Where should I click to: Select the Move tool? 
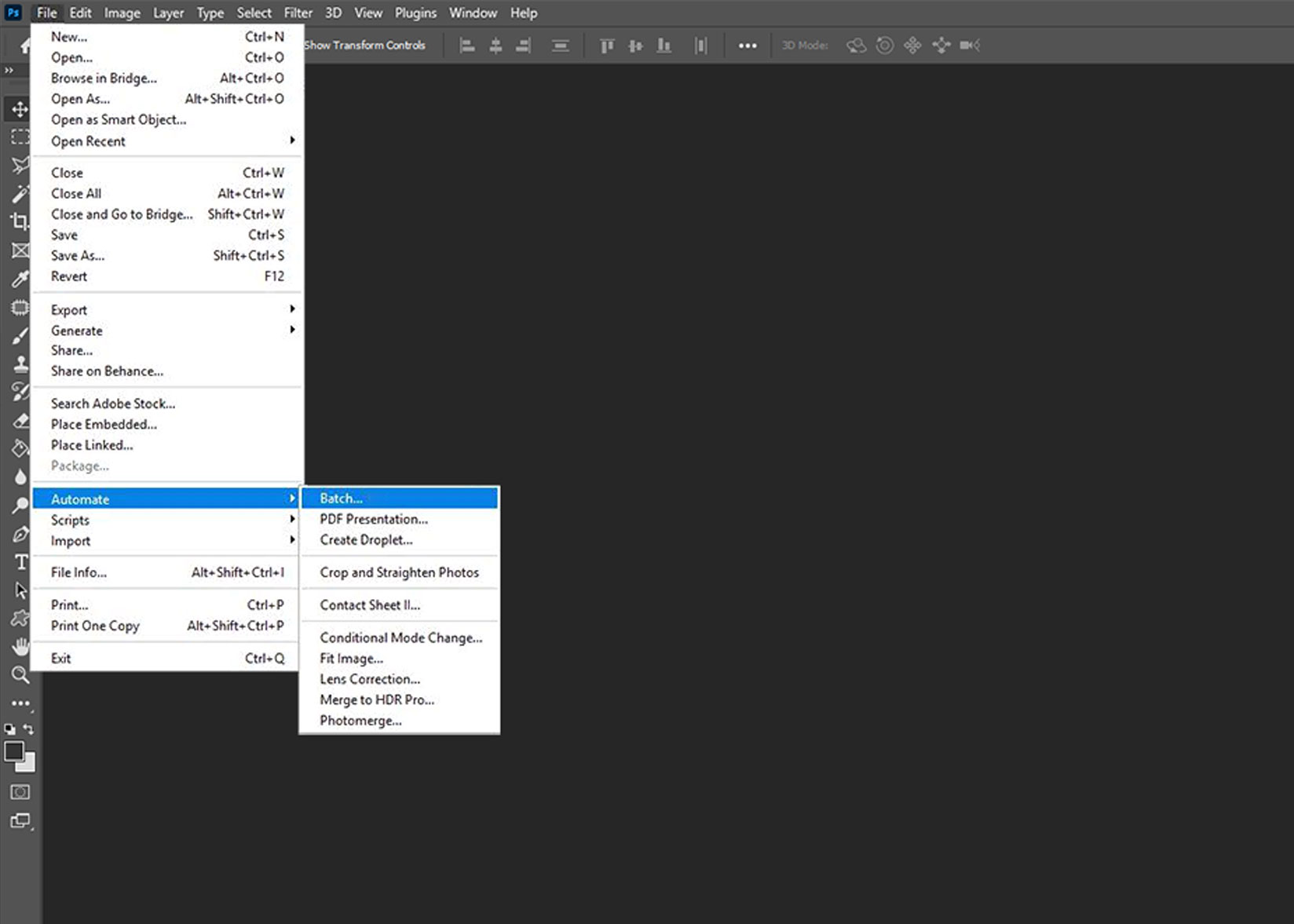[x=20, y=109]
